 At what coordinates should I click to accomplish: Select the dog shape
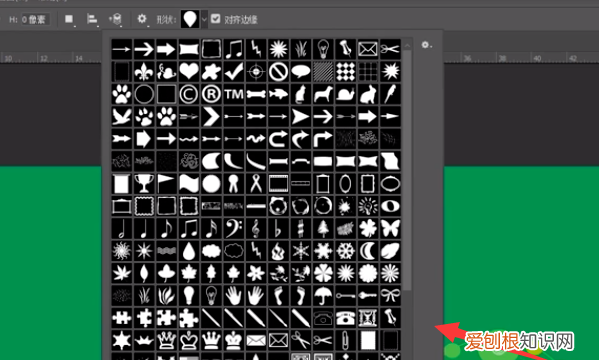coord(323,94)
